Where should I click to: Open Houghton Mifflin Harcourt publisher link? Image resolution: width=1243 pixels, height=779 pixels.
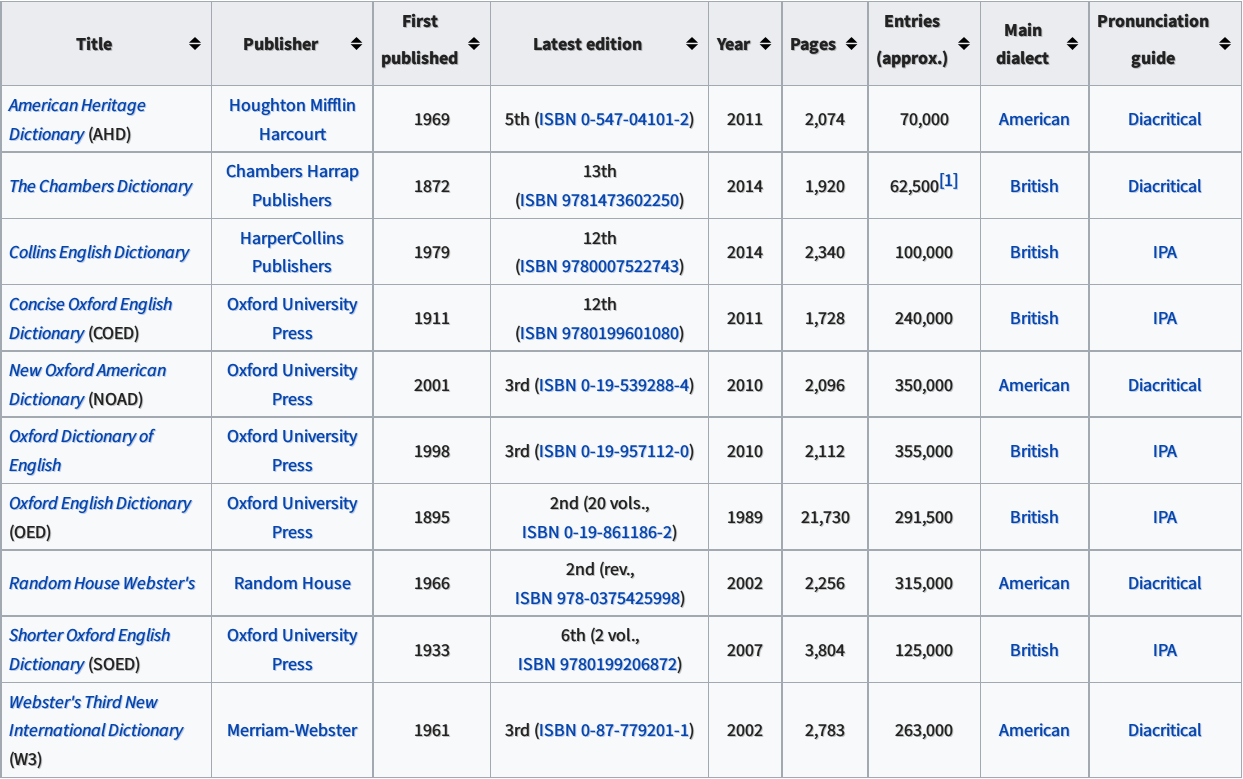[292, 119]
